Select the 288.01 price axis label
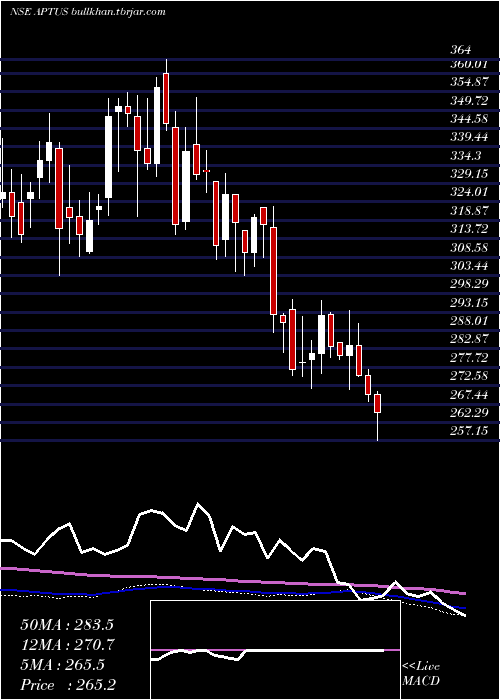Image resolution: width=500 pixels, height=700 pixels. 469,321
